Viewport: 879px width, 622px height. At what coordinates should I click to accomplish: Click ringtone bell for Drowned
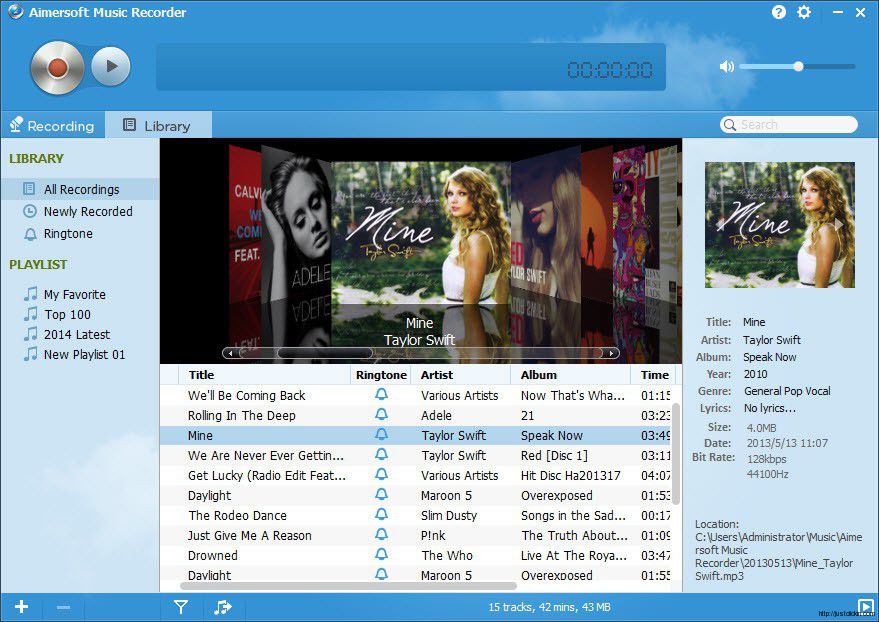click(x=381, y=555)
